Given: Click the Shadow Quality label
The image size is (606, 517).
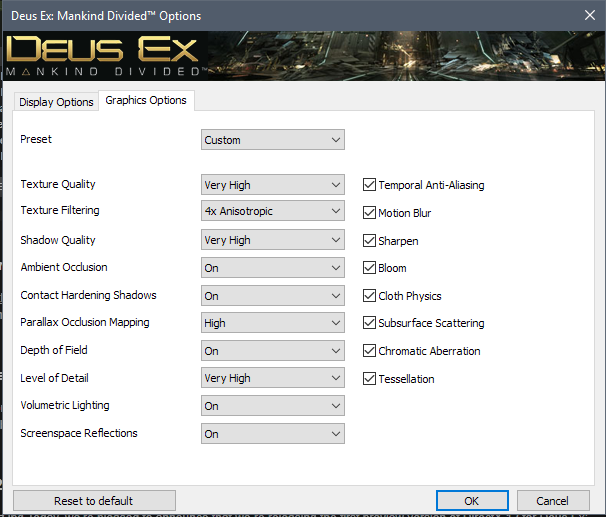Looking at the screenshot, I should [x=58, y=240].
